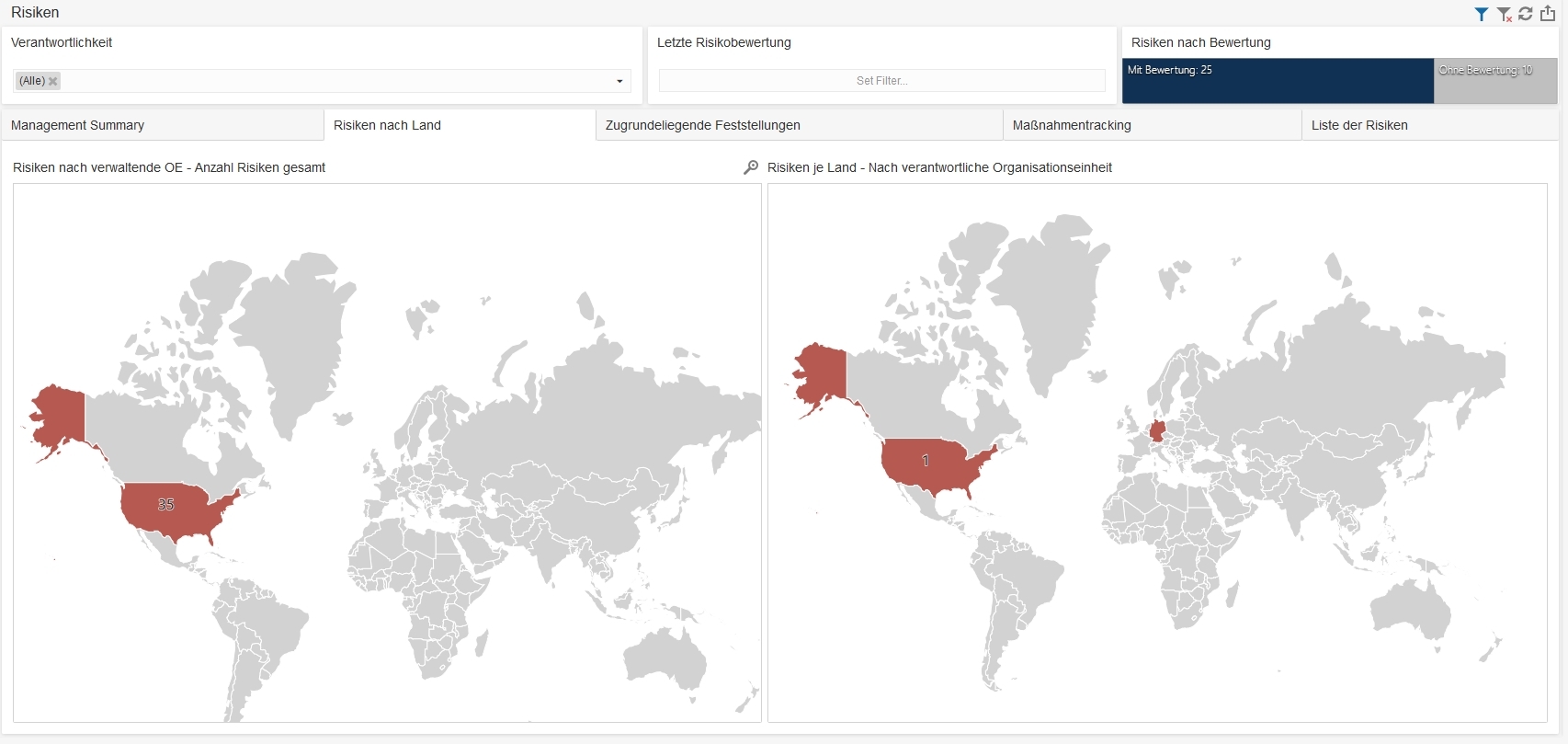
Task: Clear all filters with the crossed funnel icon
Action: pyautogui.click(x=1505, y=14)
